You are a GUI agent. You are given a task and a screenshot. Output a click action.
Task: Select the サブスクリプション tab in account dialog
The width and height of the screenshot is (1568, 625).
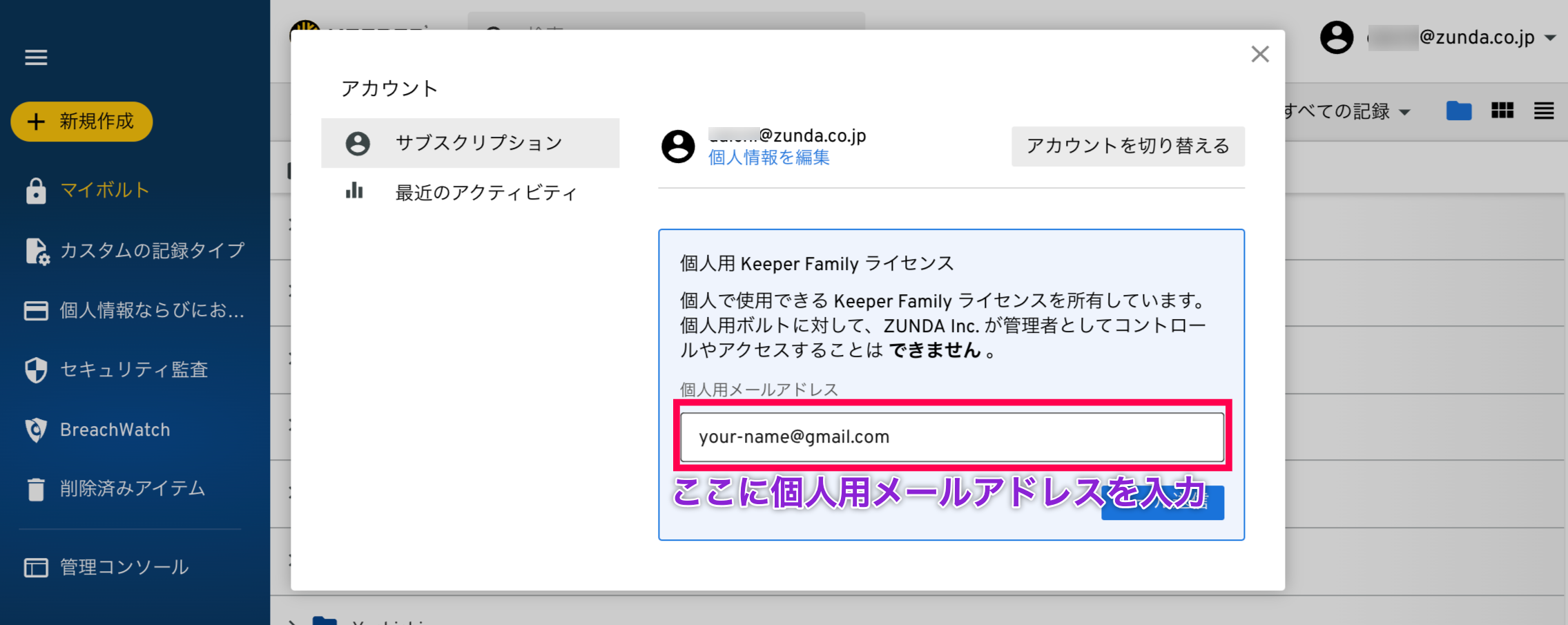point(470,143)
